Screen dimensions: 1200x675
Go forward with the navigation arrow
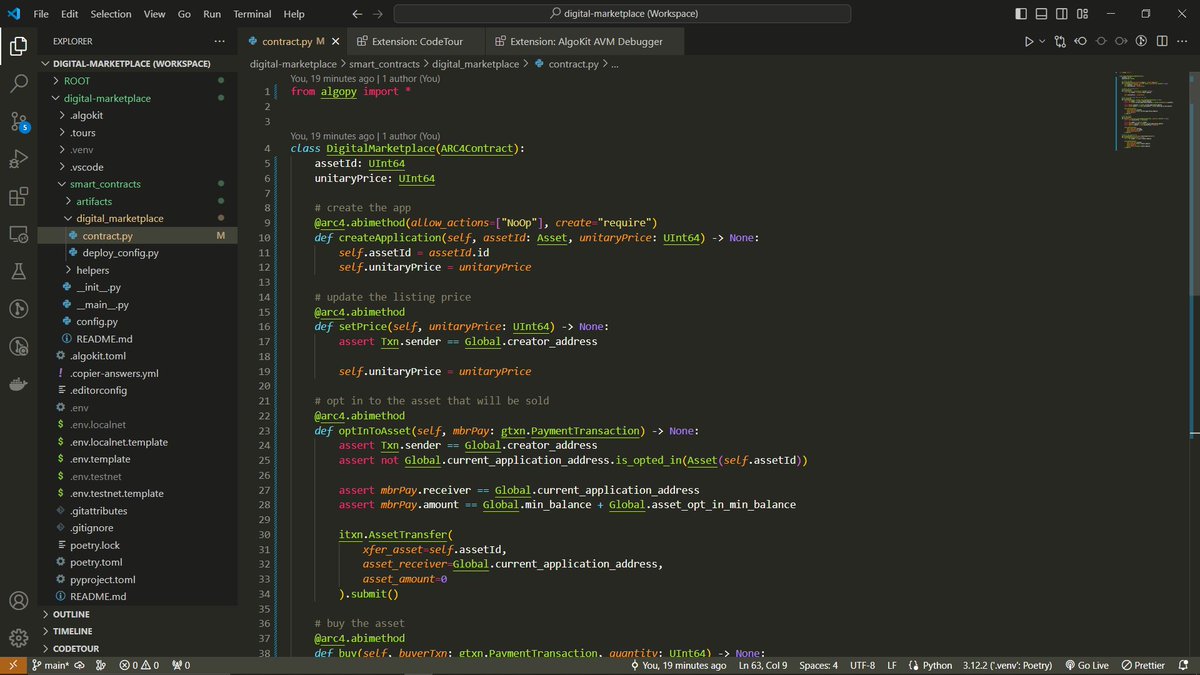[x=377, y=14]
